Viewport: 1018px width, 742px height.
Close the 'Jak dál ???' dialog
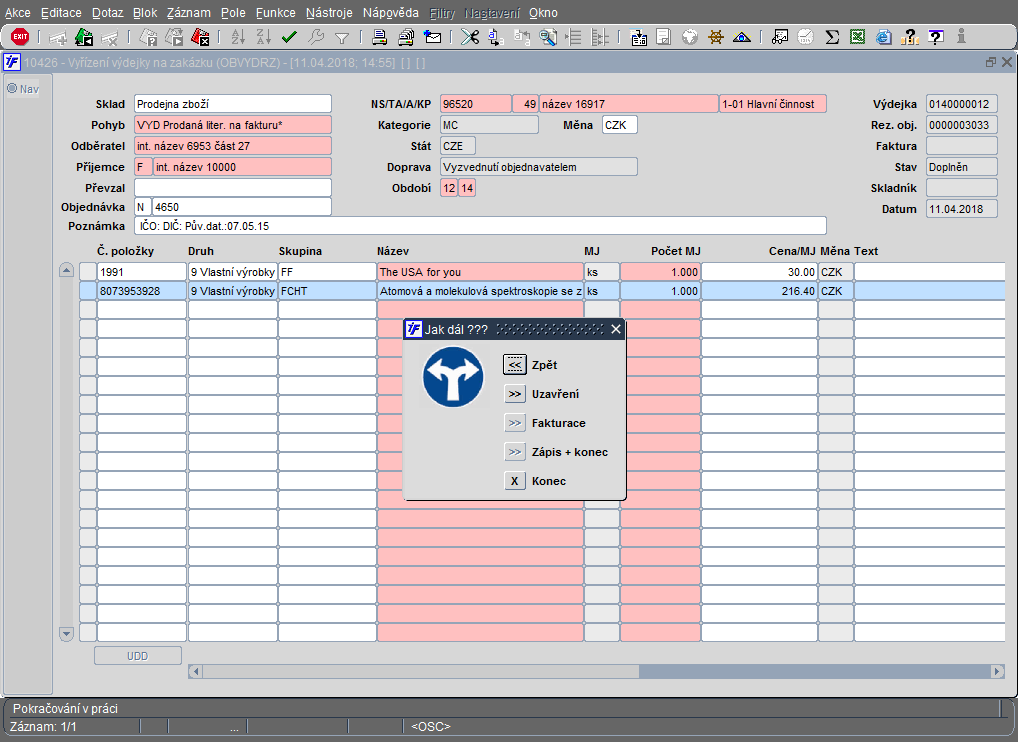click(615, 329)
